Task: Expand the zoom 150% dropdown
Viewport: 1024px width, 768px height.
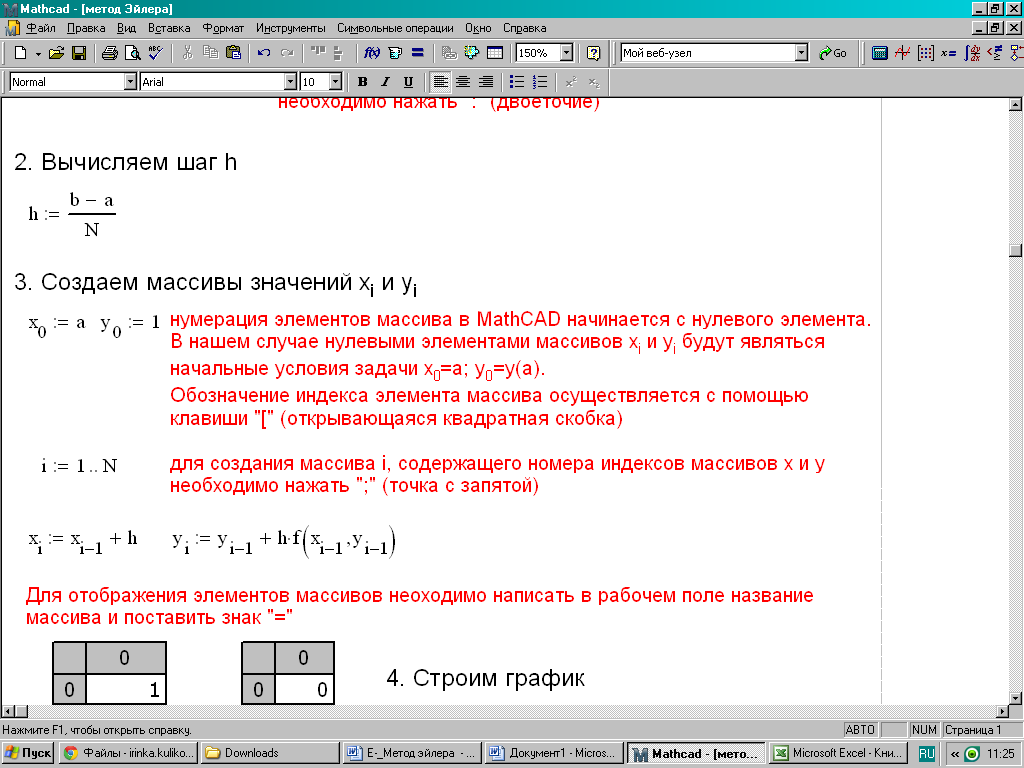Action: (x=566, y=53)
